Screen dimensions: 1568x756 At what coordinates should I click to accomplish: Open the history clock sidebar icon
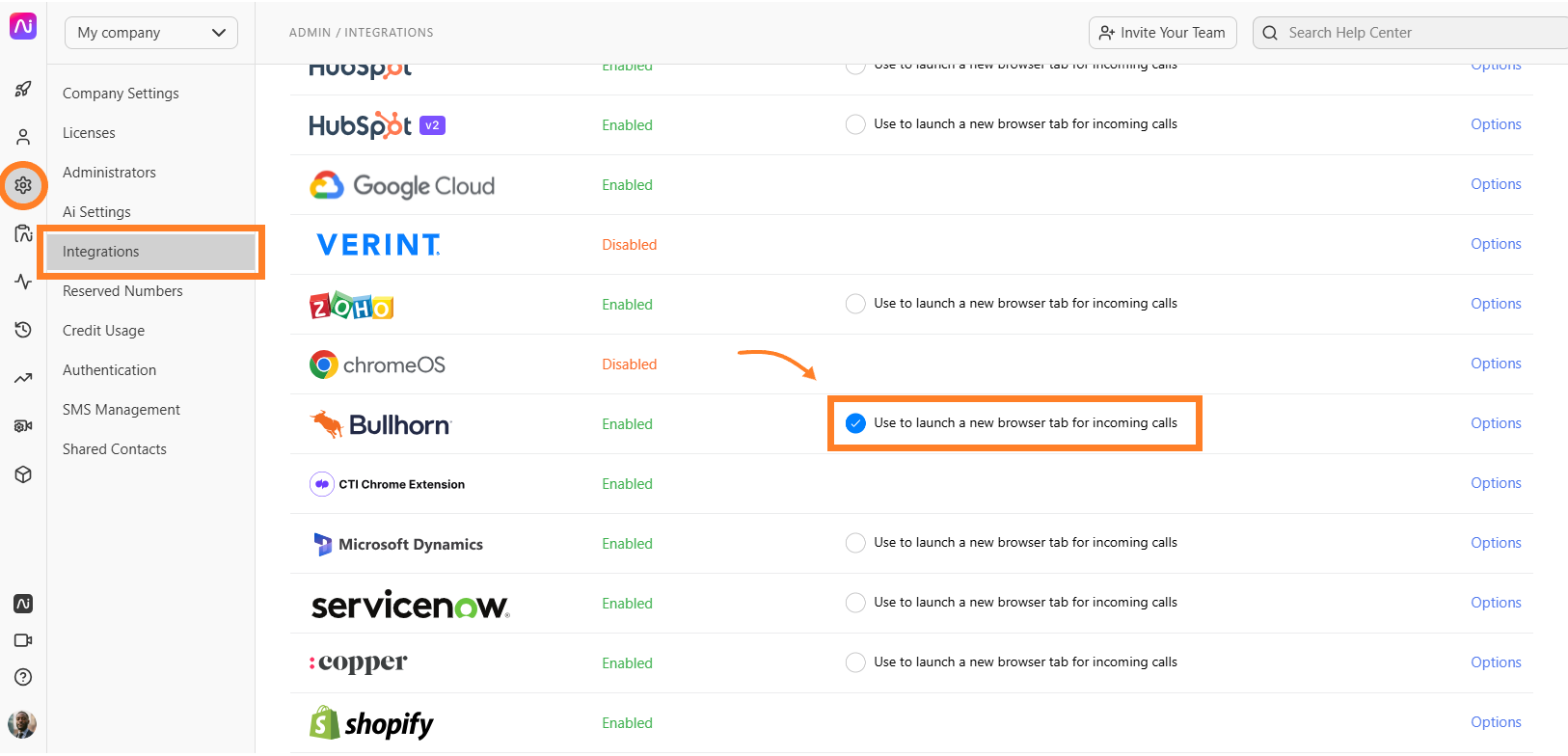pyautogui.click(x=23, y=330)
